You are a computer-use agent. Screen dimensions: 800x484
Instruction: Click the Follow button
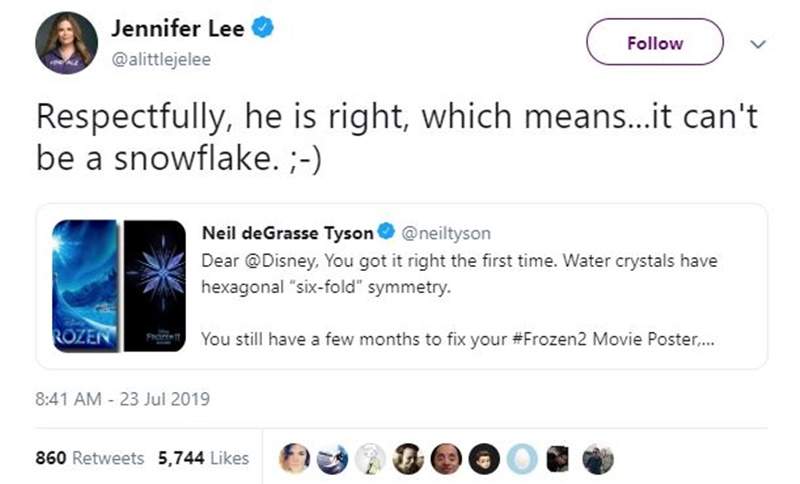click(655, 43)
